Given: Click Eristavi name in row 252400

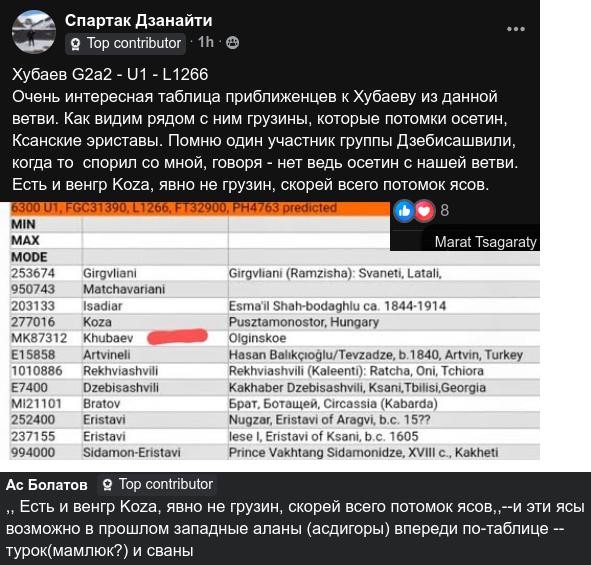Looking at the screenshot, I should click(x=104, y=420).
